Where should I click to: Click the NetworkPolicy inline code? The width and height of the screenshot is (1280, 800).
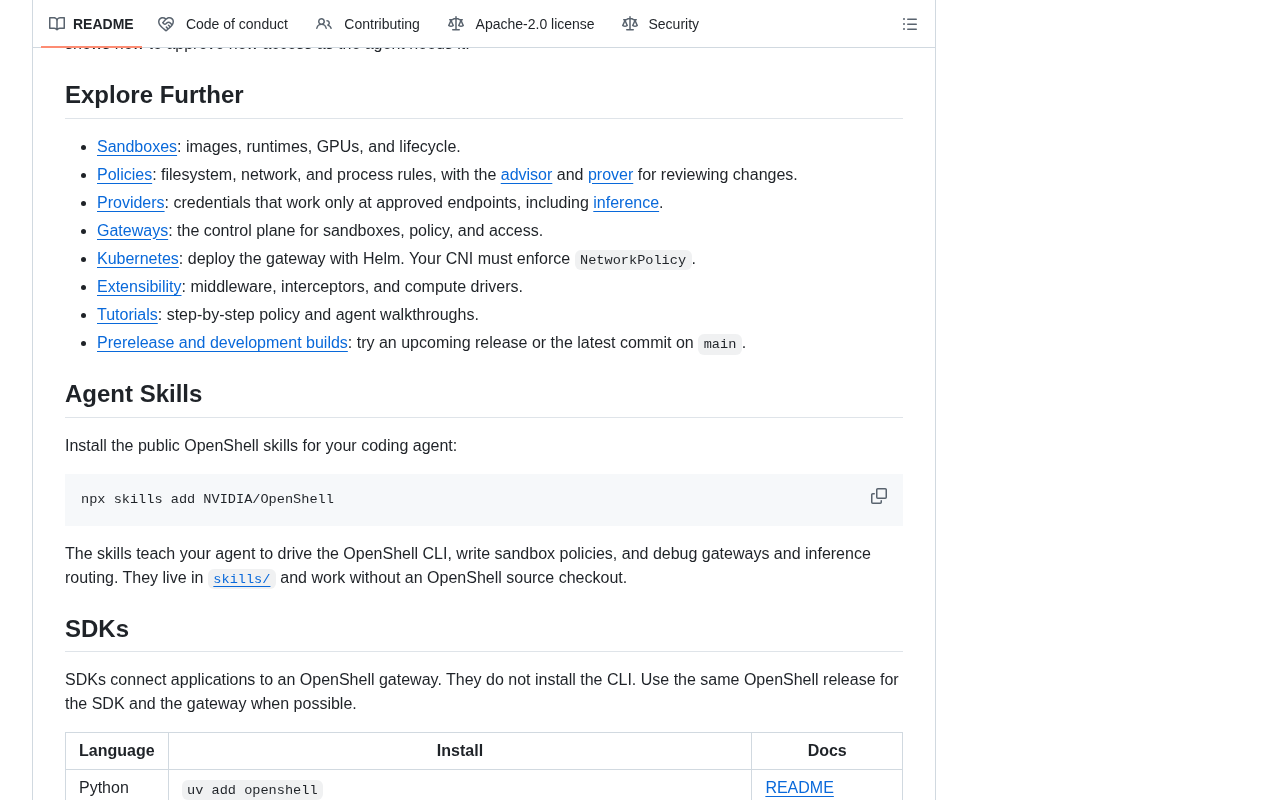(x=633, y=260)
